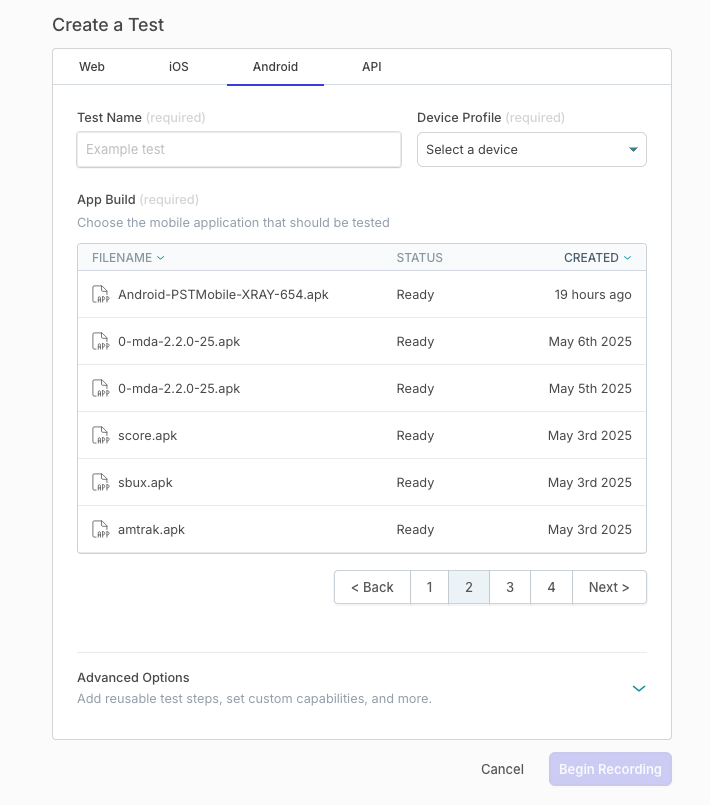The width and height of the screenshot is (710, 805).
Task: Click the file icon beside amtrak.apk
Action: (100, 530)
